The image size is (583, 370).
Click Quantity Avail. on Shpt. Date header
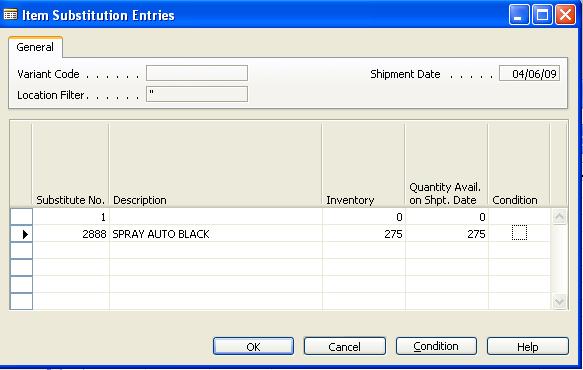click(x=447, y=165)
